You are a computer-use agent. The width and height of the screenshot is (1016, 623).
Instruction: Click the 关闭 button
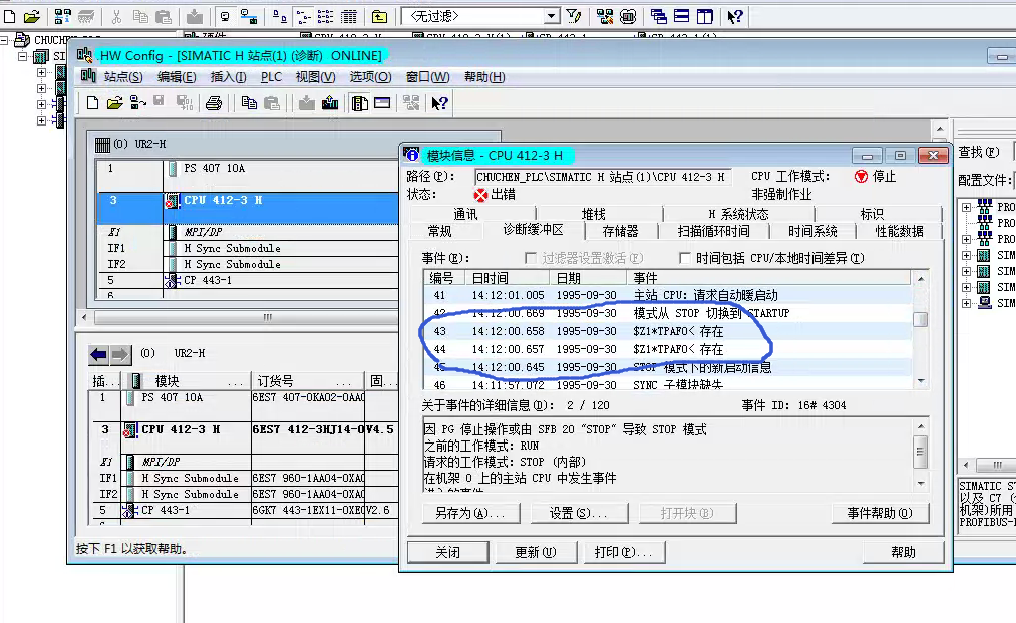coord(448,552)
